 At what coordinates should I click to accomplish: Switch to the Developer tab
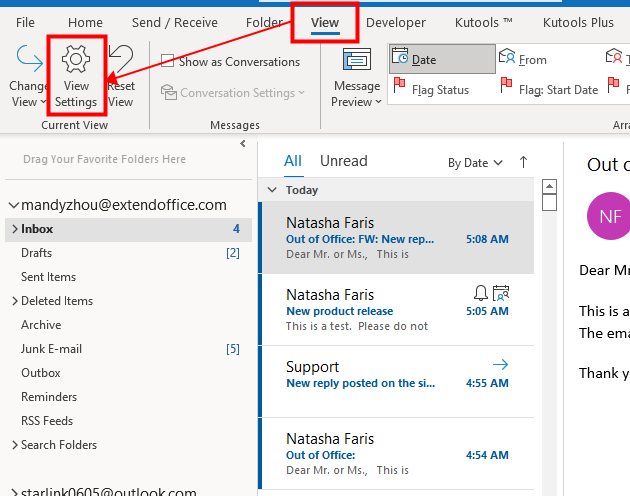pyautogui.click(x=395, y=22)
